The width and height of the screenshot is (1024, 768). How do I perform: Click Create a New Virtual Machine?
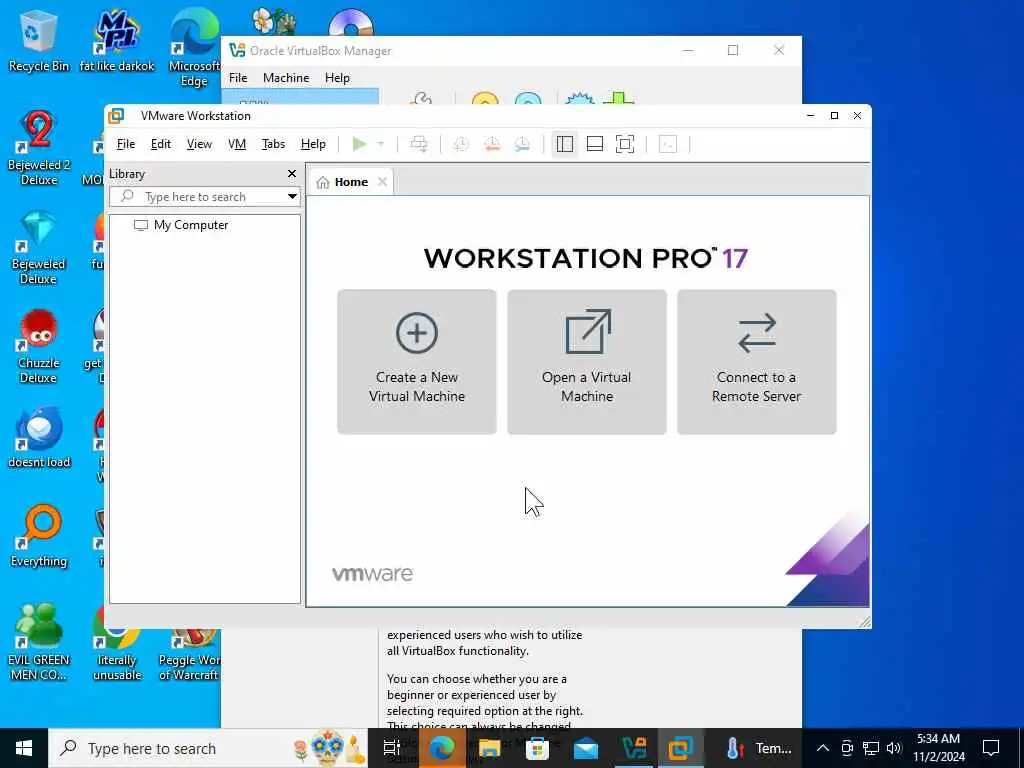pos(417,362)
